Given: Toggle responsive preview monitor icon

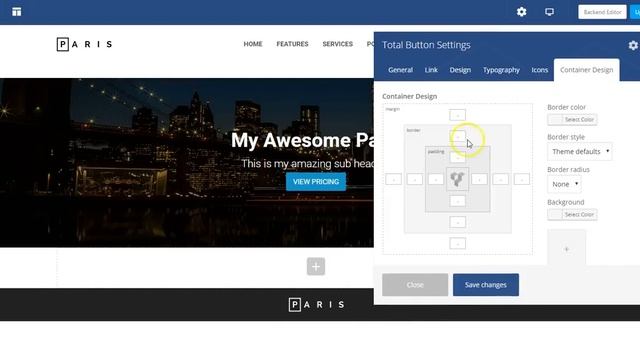Looking at the screenshot, I should click(549, 12).
